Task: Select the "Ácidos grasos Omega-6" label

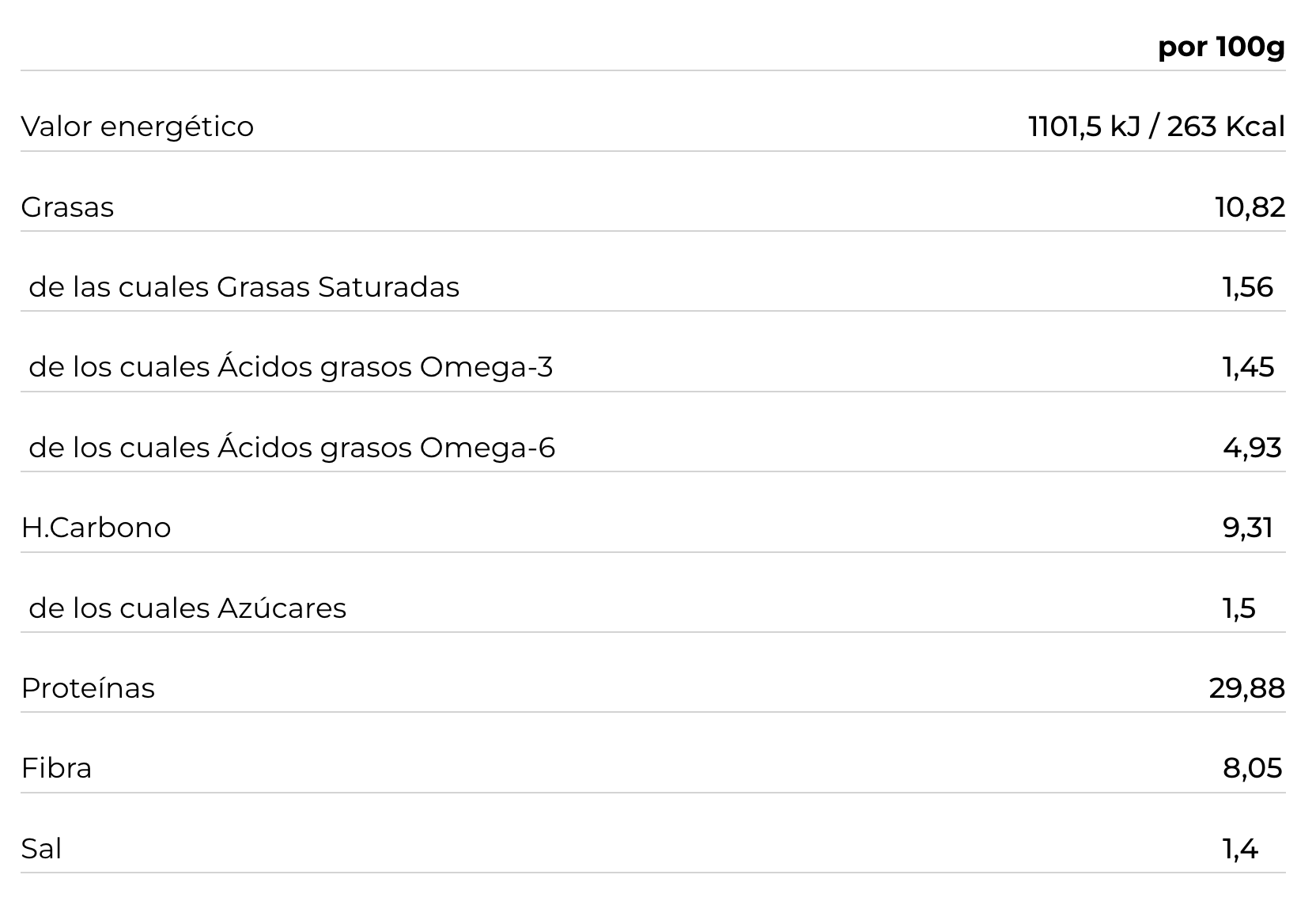Action: [292, 448]
